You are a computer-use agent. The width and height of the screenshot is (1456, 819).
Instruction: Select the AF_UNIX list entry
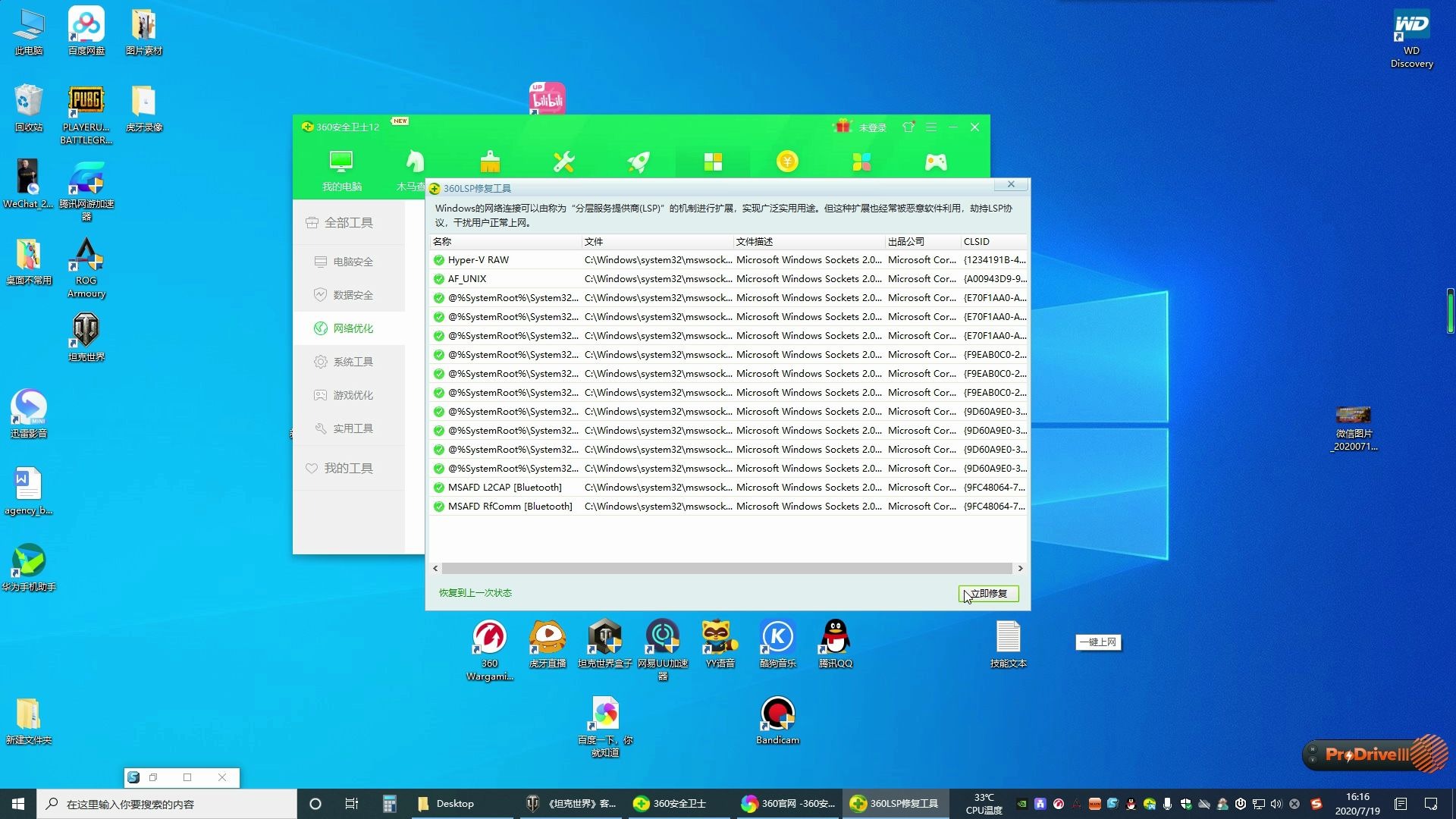[467, 279]
